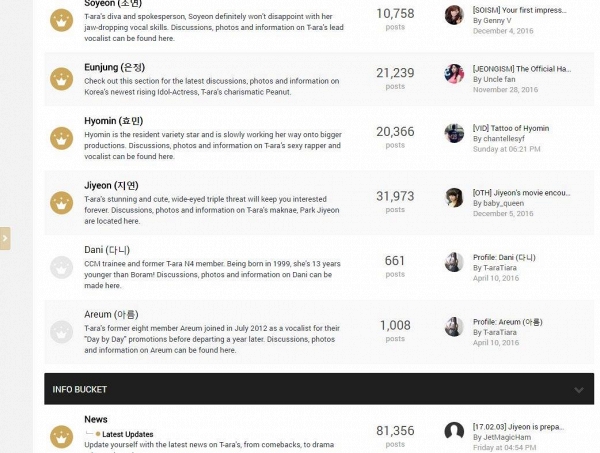Click the INFO BUCKET category header title
Viewport: 600px width, 453px height.
point(80,389)
